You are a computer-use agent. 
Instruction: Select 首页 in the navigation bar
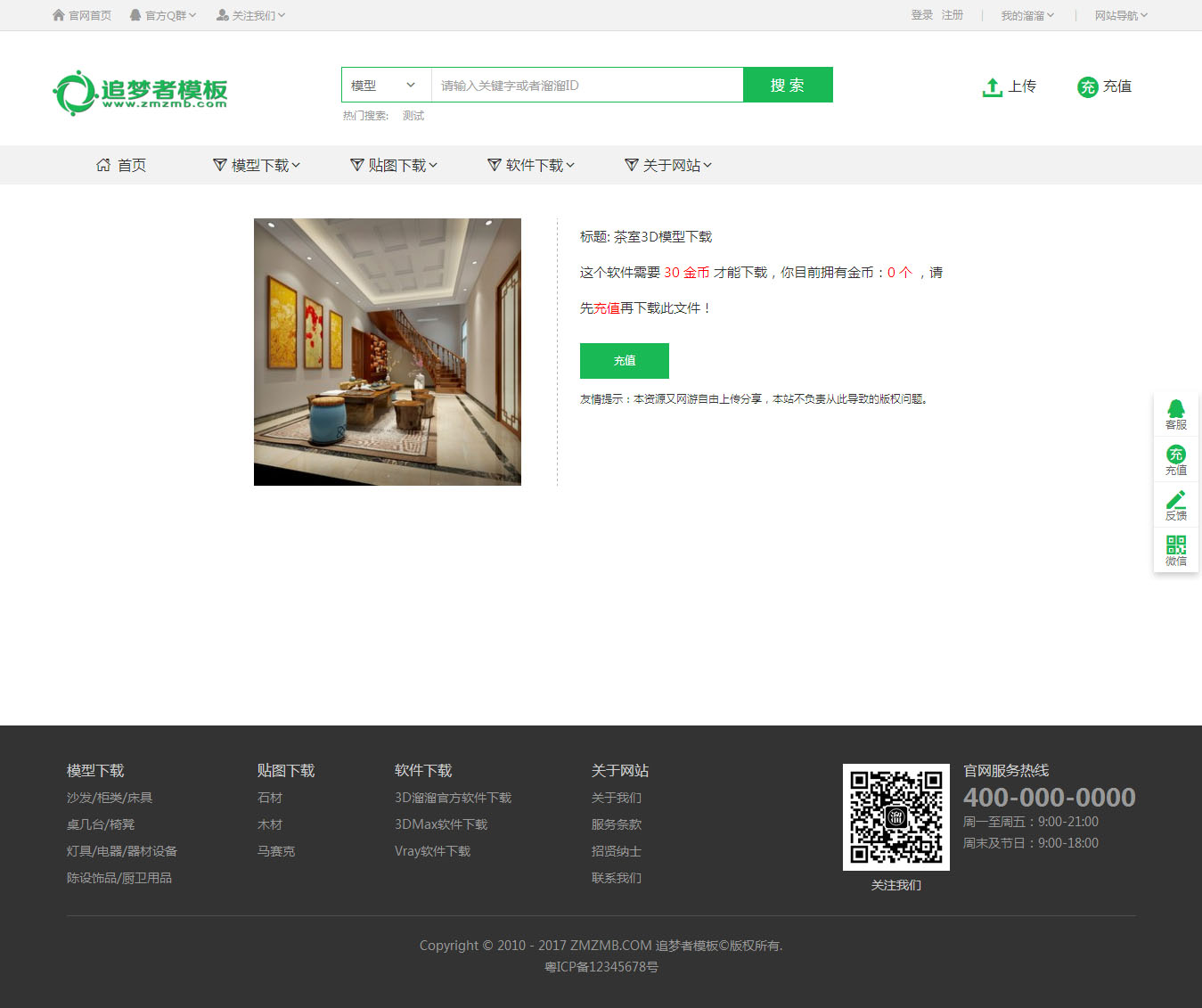121,165
